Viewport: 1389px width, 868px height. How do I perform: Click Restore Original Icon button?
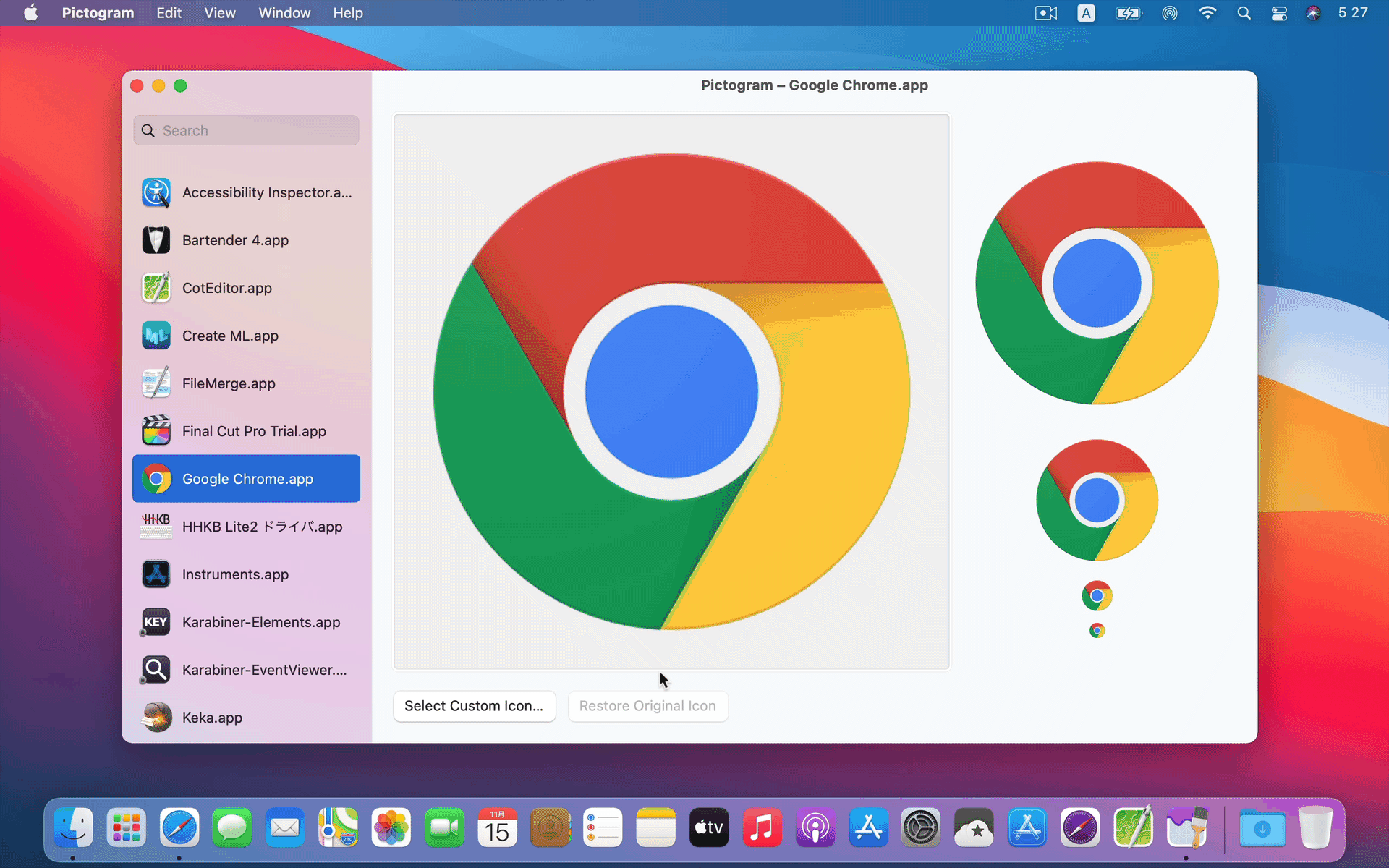(647, 706)
